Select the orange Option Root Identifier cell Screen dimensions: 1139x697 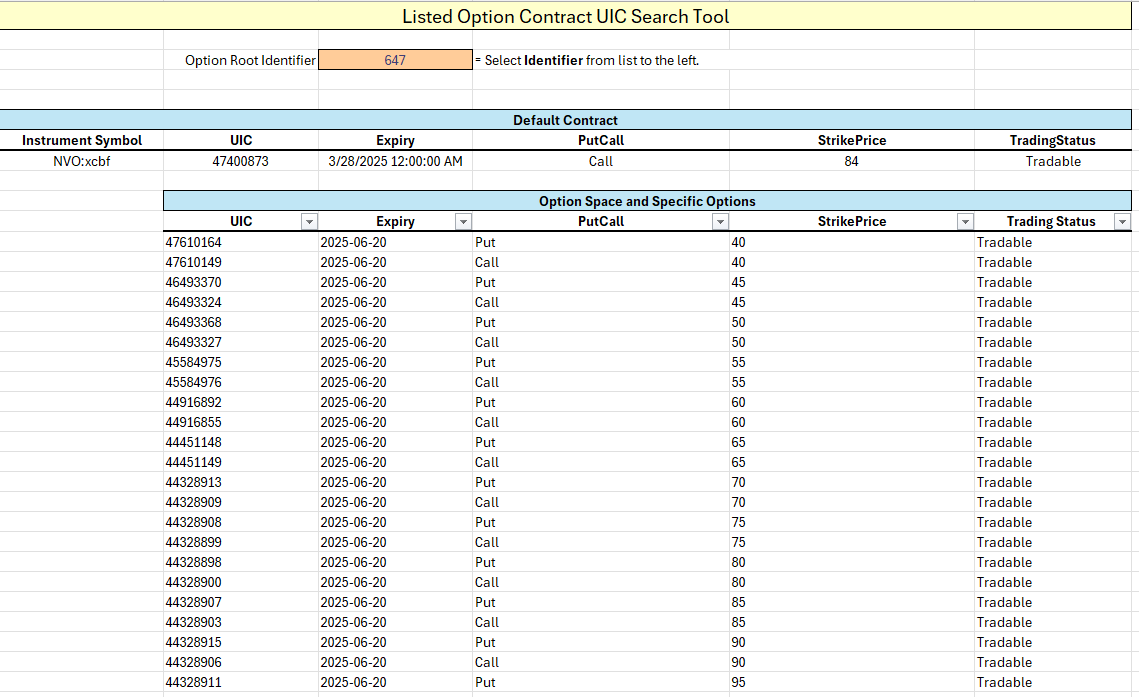[395, 60]
